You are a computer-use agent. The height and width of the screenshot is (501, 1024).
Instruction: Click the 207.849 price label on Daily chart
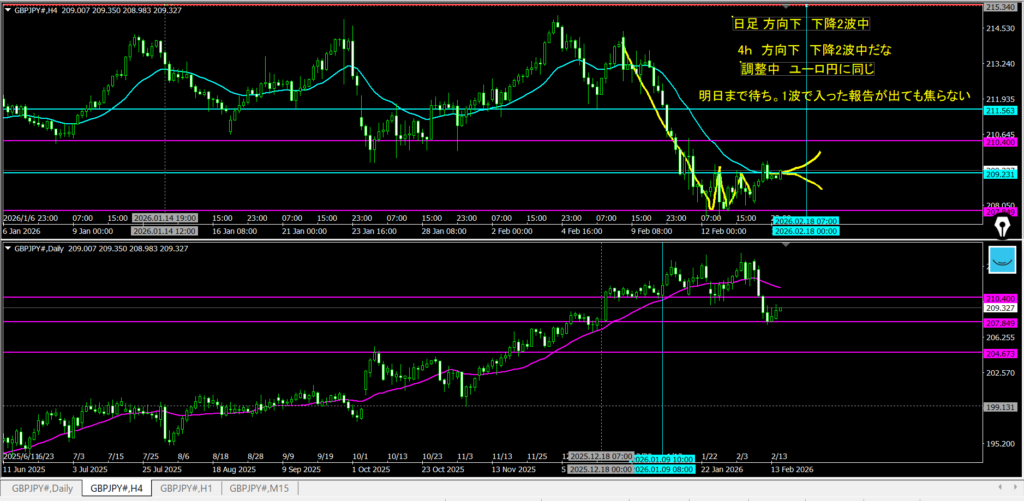[1002, 322]
